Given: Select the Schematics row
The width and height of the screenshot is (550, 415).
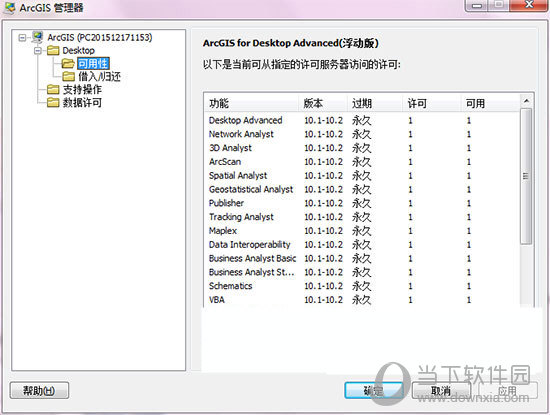Looking at the screenshot, I should [362, 286].
